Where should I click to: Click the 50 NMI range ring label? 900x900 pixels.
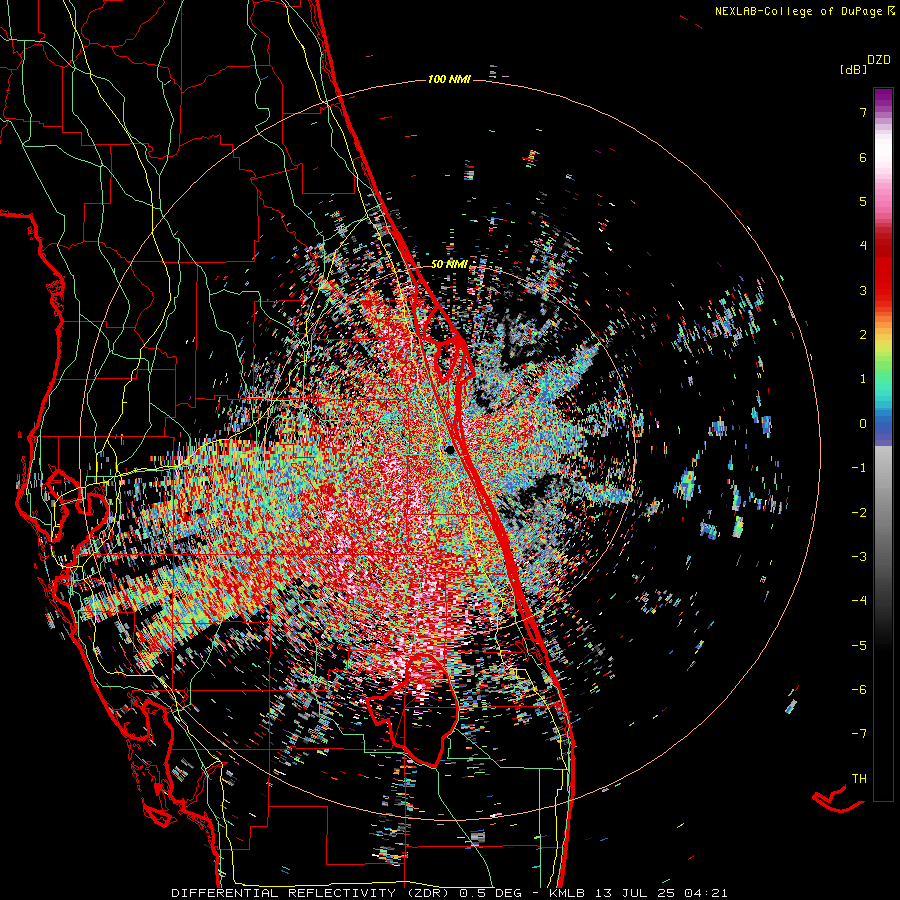pyautogui.click(x=449, y=264)
